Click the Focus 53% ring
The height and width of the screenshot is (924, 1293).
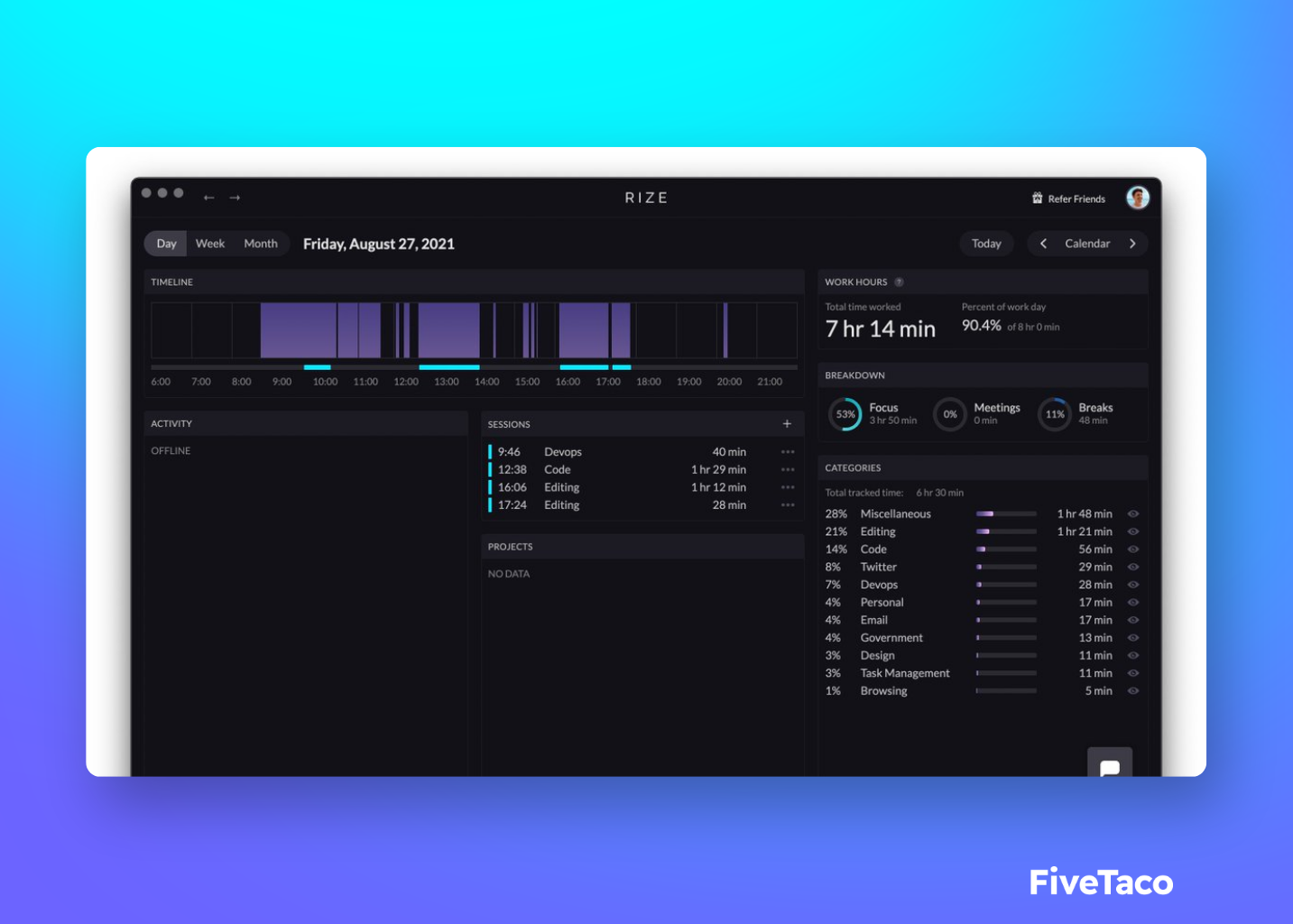click(x=845, y=414)
